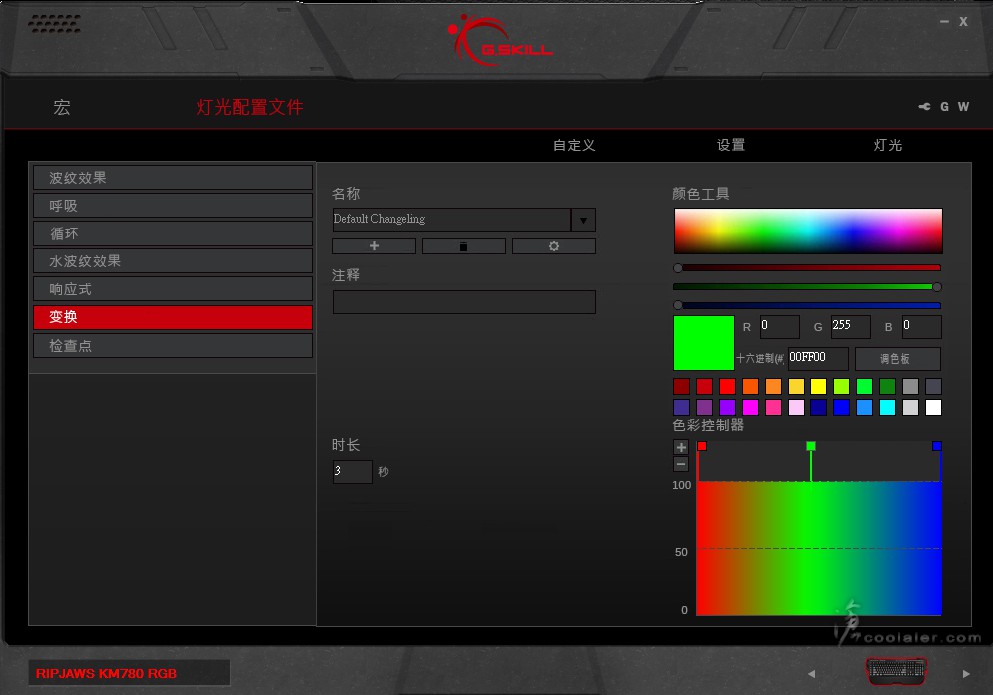This screenshot has width=993, height=695.
Task: Choose the orange swatch
Action: click(750, 386)
